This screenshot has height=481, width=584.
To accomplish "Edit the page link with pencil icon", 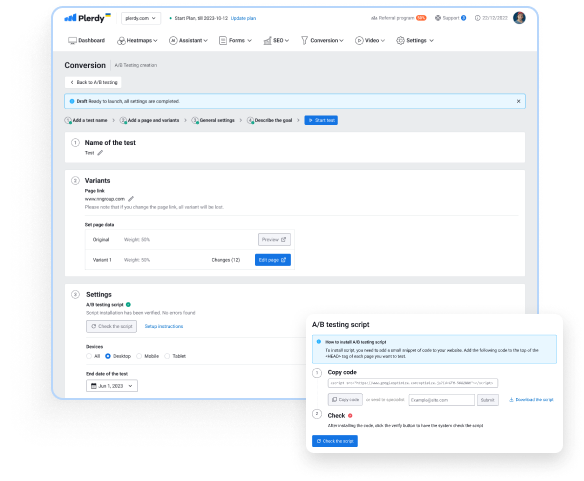I will (131, 199).
